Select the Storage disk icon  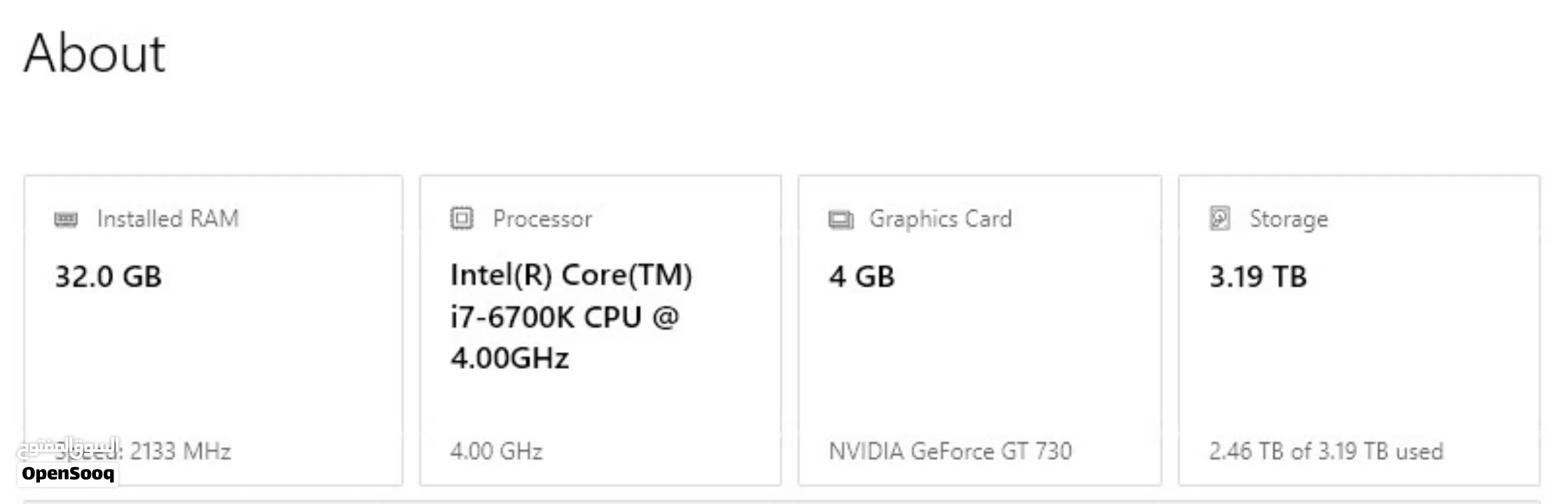(1219, 218)
